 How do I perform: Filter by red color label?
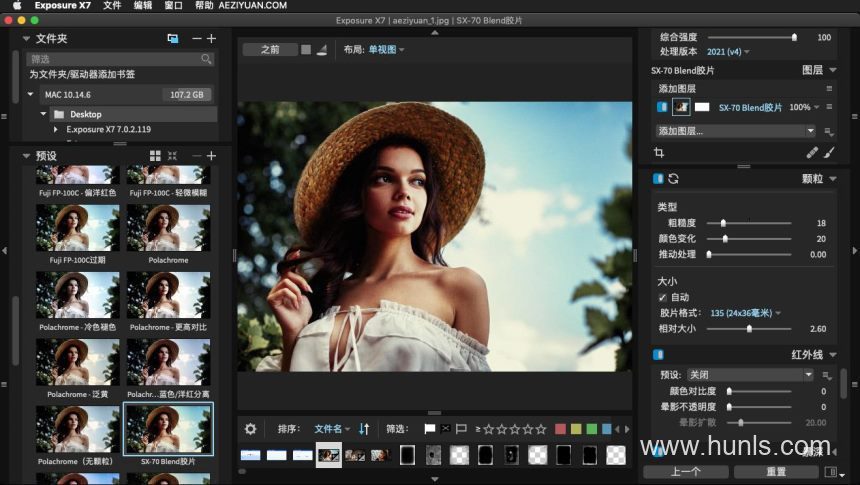560,429
